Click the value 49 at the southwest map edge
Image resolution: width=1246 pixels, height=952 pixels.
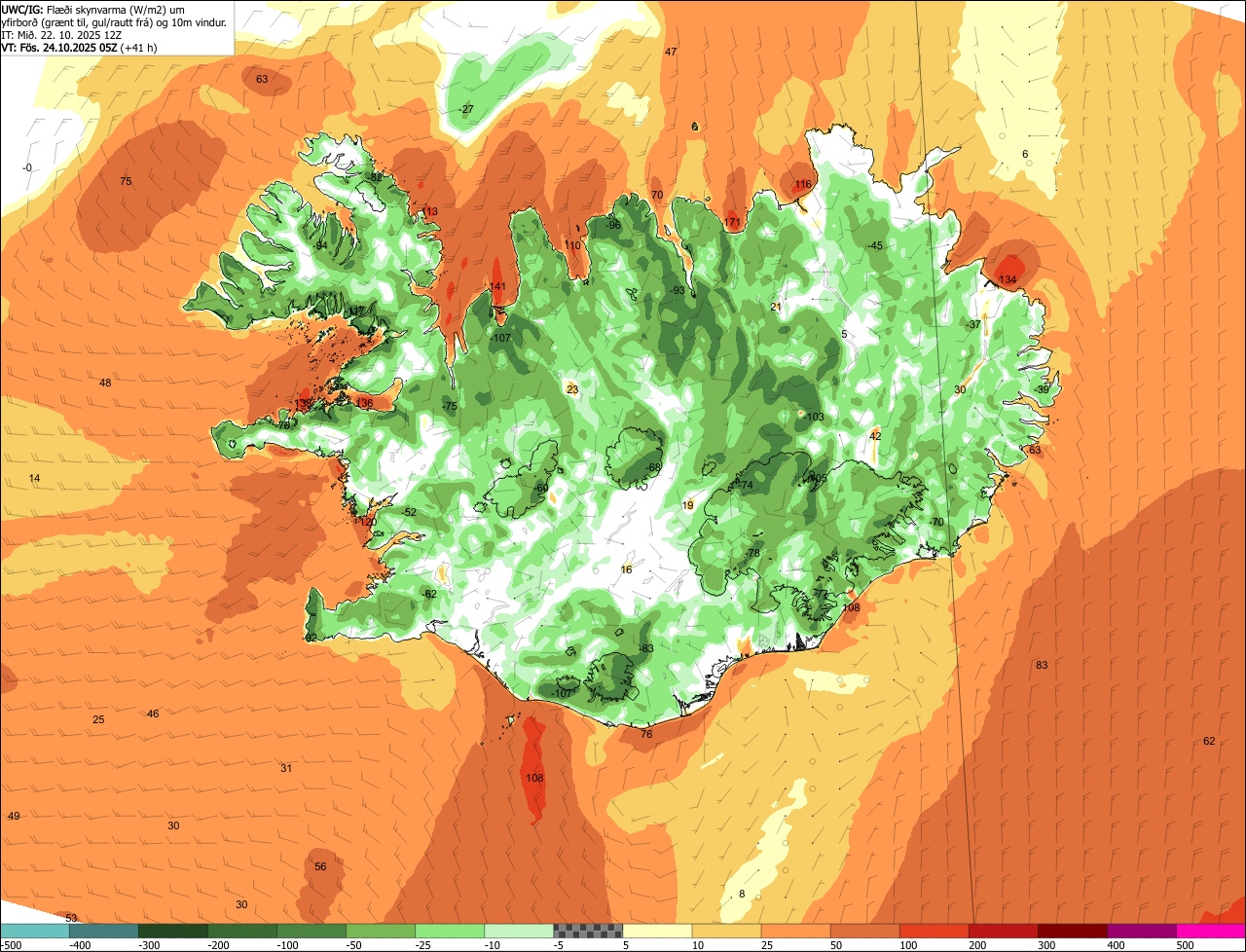pyautogui.click(x=14, y=817)
